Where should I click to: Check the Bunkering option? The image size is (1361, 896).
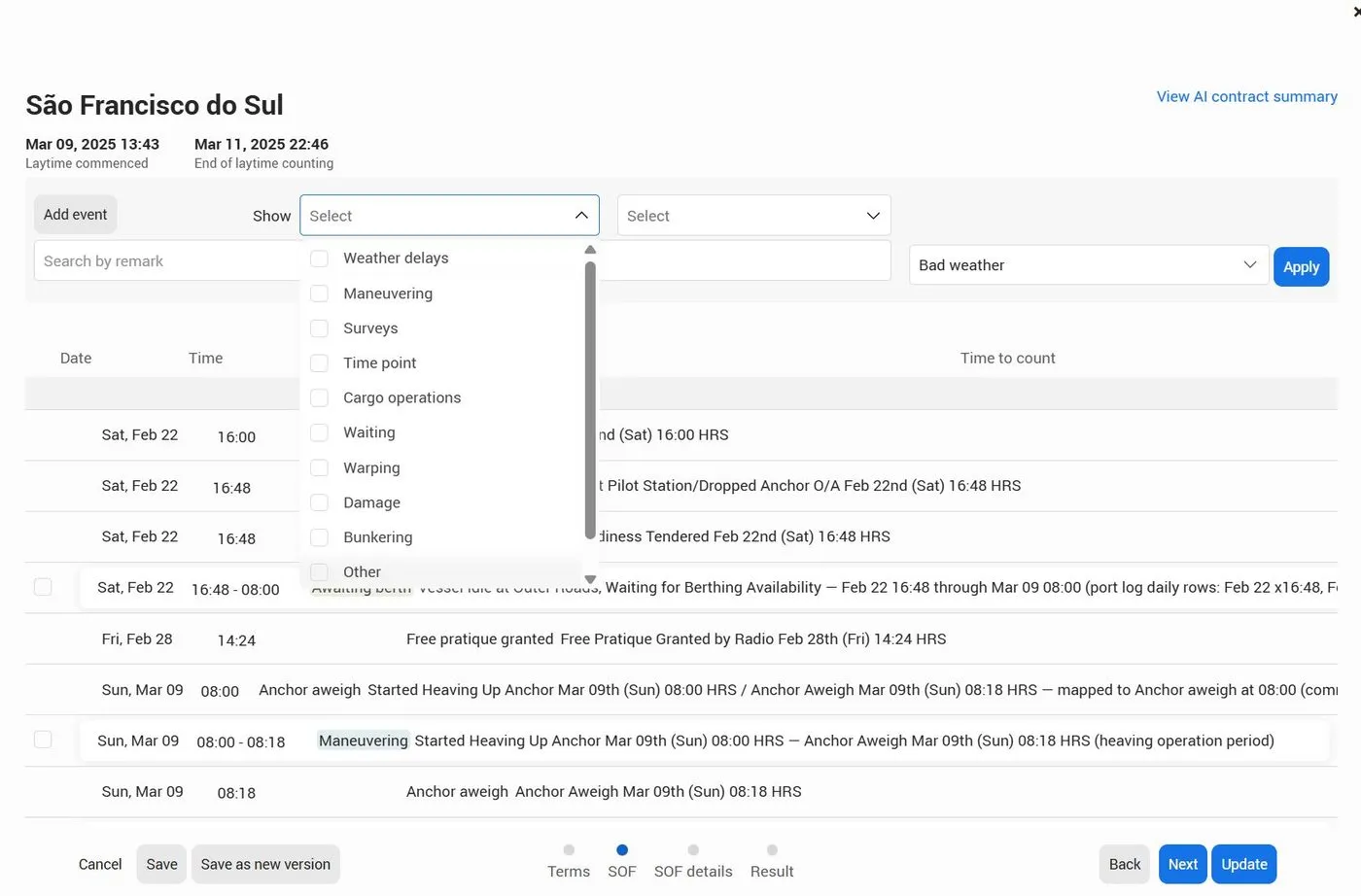(x=319, y=537)
